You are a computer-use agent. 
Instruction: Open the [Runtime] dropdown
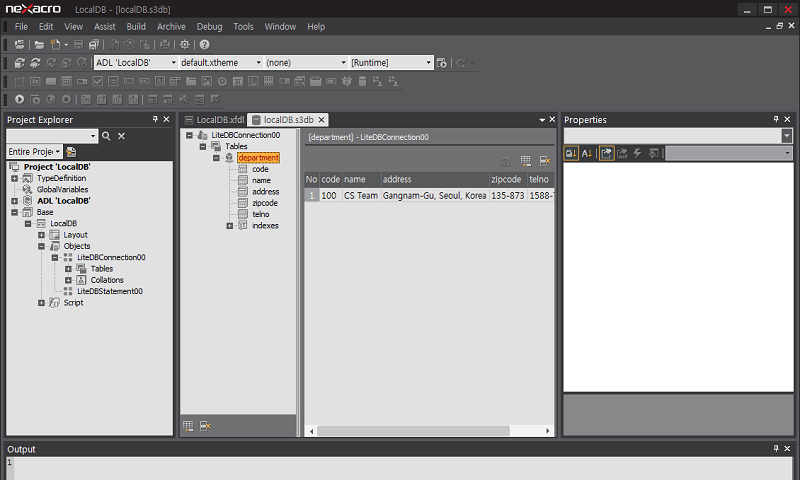coord(429,63)
